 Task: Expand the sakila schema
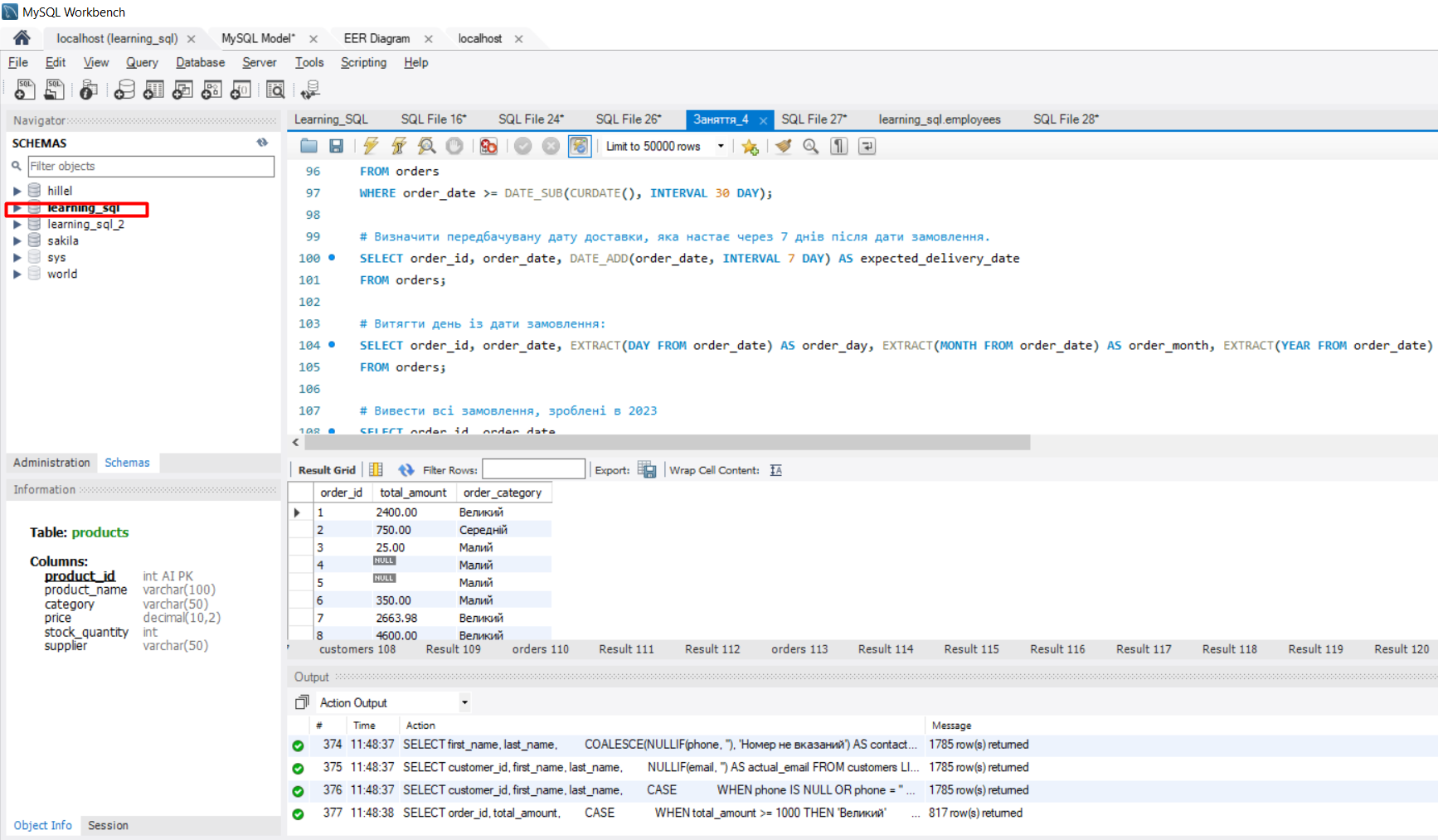click(18, 240)
